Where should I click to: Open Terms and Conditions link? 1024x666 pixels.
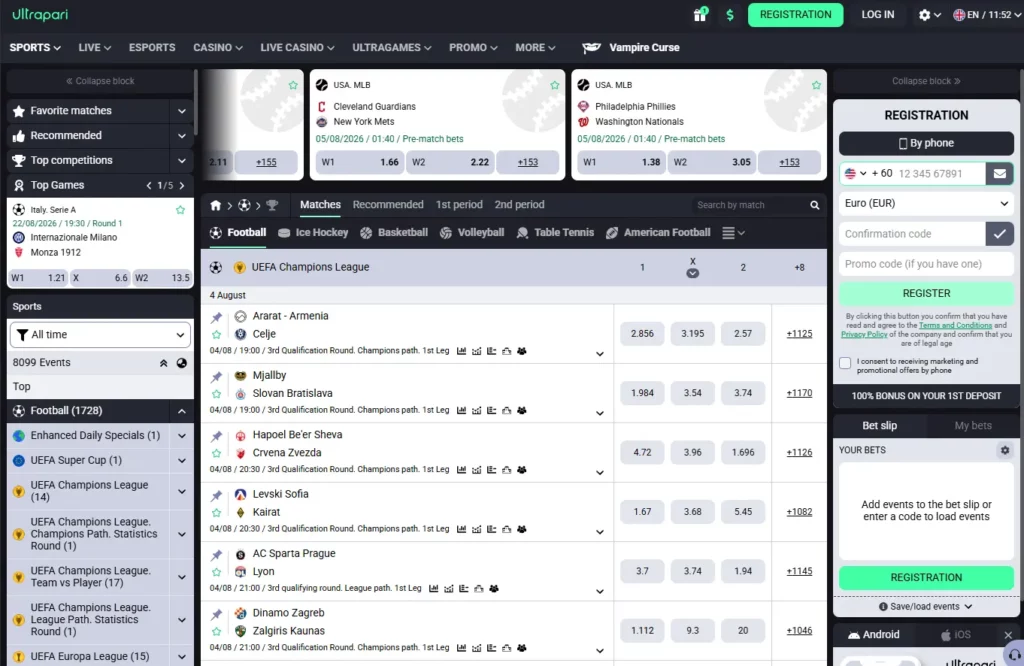pyautogui.click(x=955, y=325)
